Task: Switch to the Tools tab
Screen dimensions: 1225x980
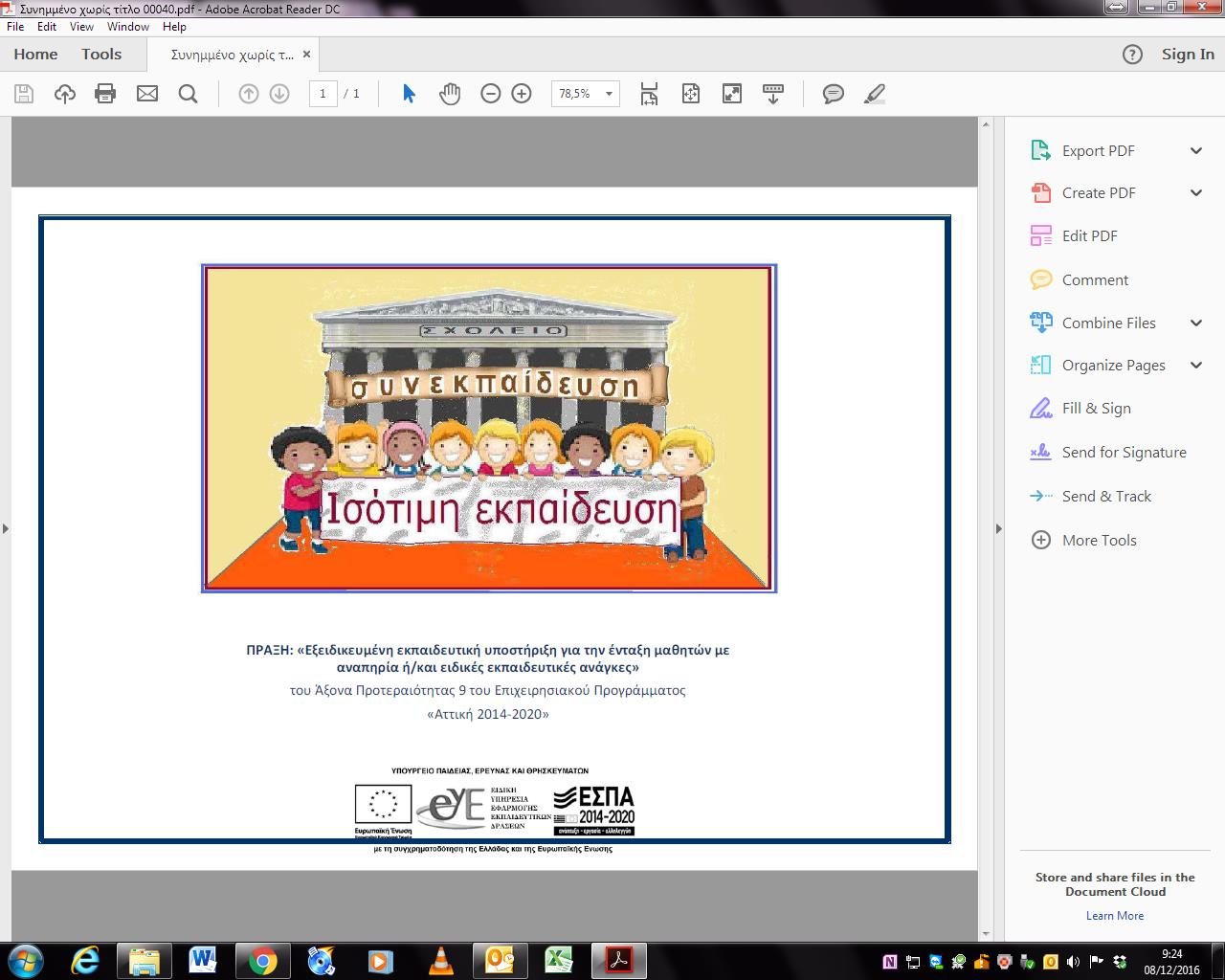Action: 101,55
